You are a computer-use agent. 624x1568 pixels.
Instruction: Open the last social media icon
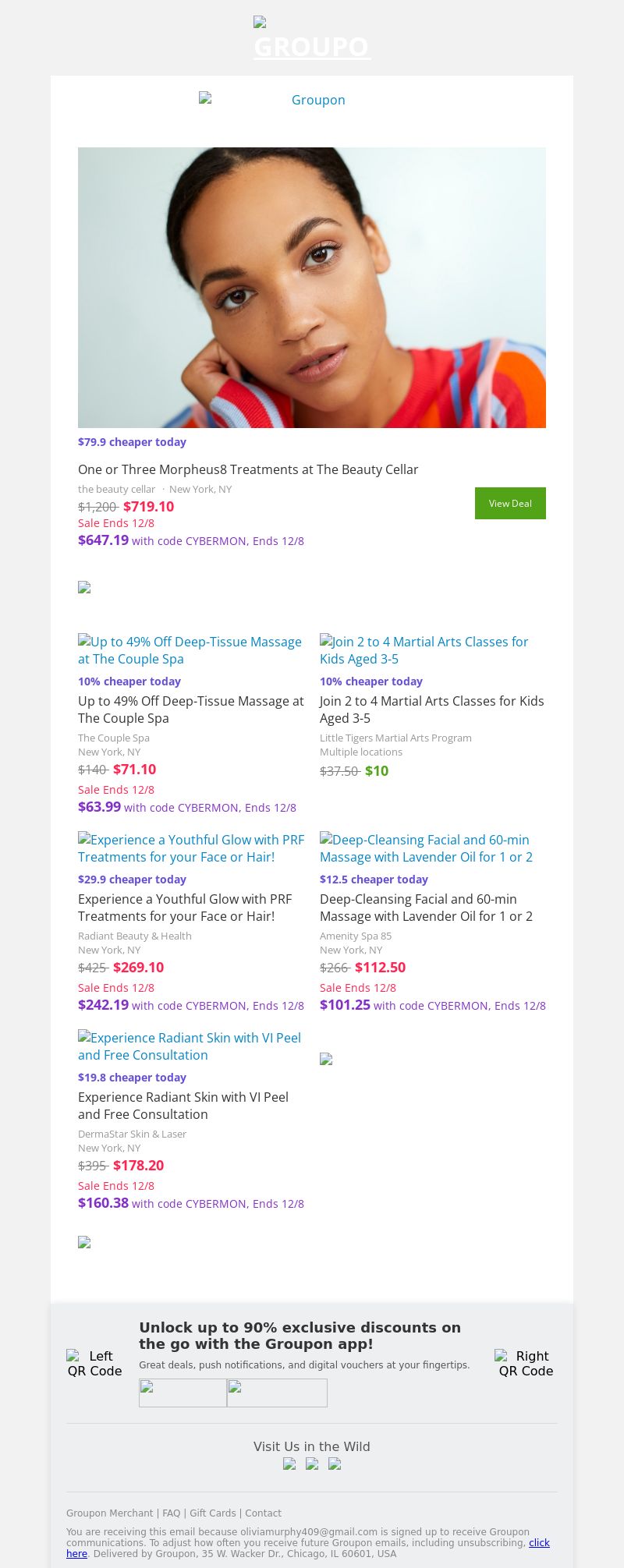(x=335, y=1464)
